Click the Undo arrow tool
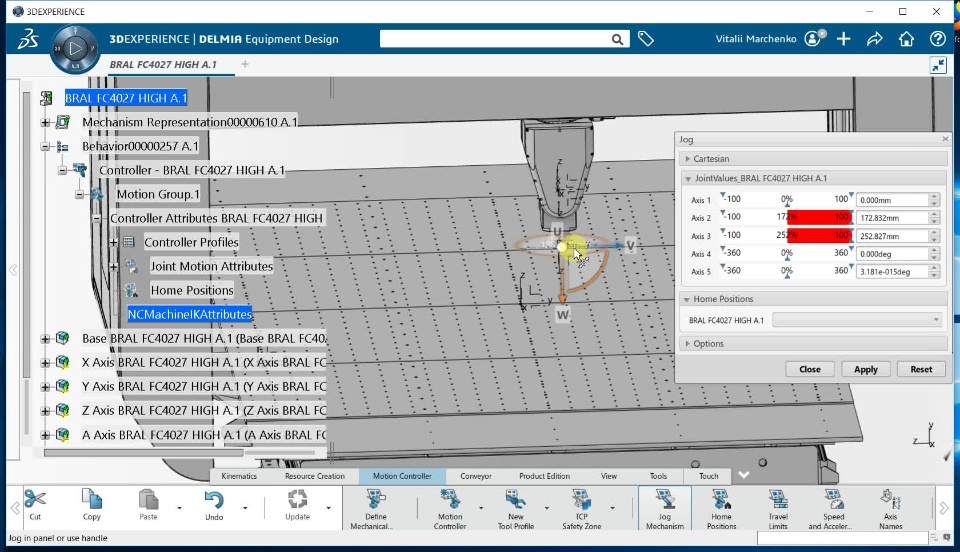This screenshot has width=960, height=552. [214, 505]
